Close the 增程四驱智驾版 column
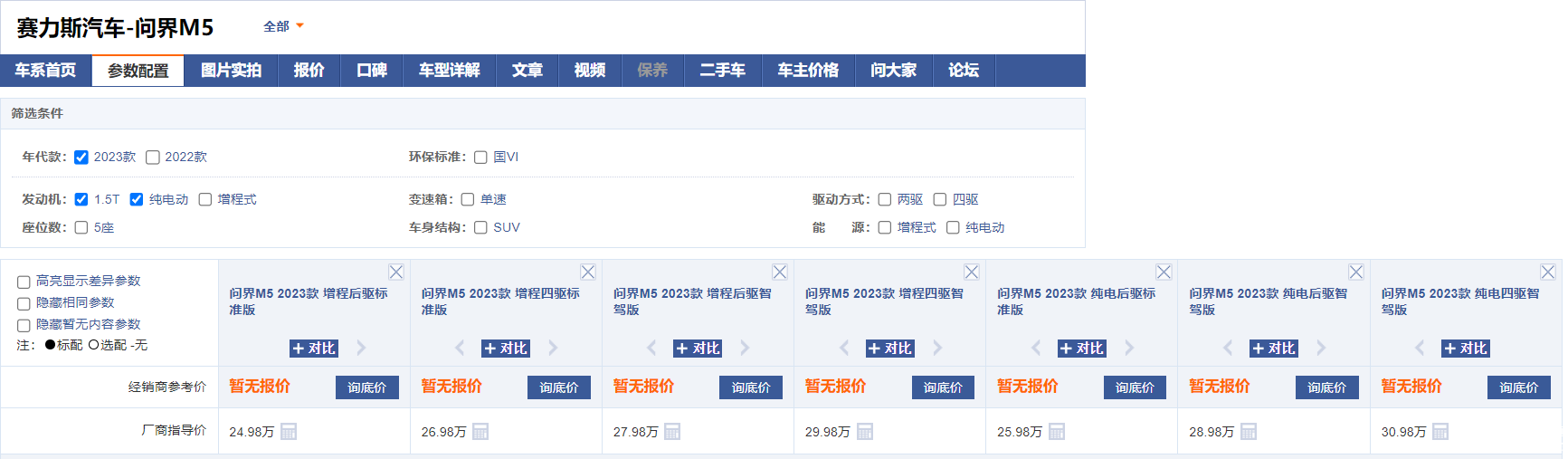This screenshot has height=459, width=1568. (972, 272)
